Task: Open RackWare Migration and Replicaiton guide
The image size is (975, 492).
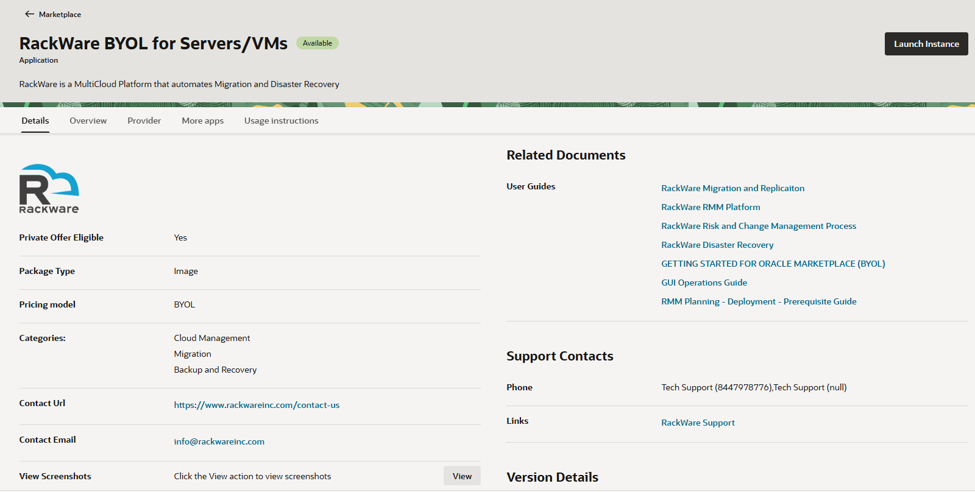Action: [x=732, y=188]
